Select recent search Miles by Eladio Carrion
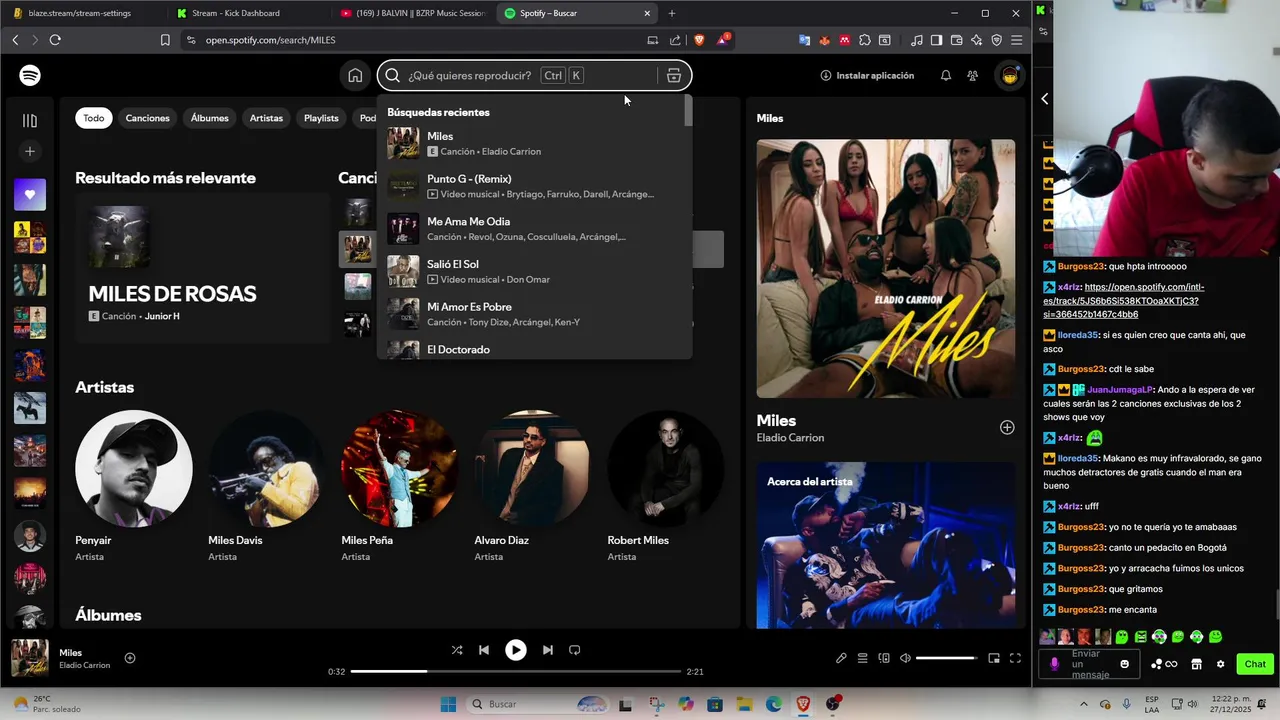 point(534,144)
